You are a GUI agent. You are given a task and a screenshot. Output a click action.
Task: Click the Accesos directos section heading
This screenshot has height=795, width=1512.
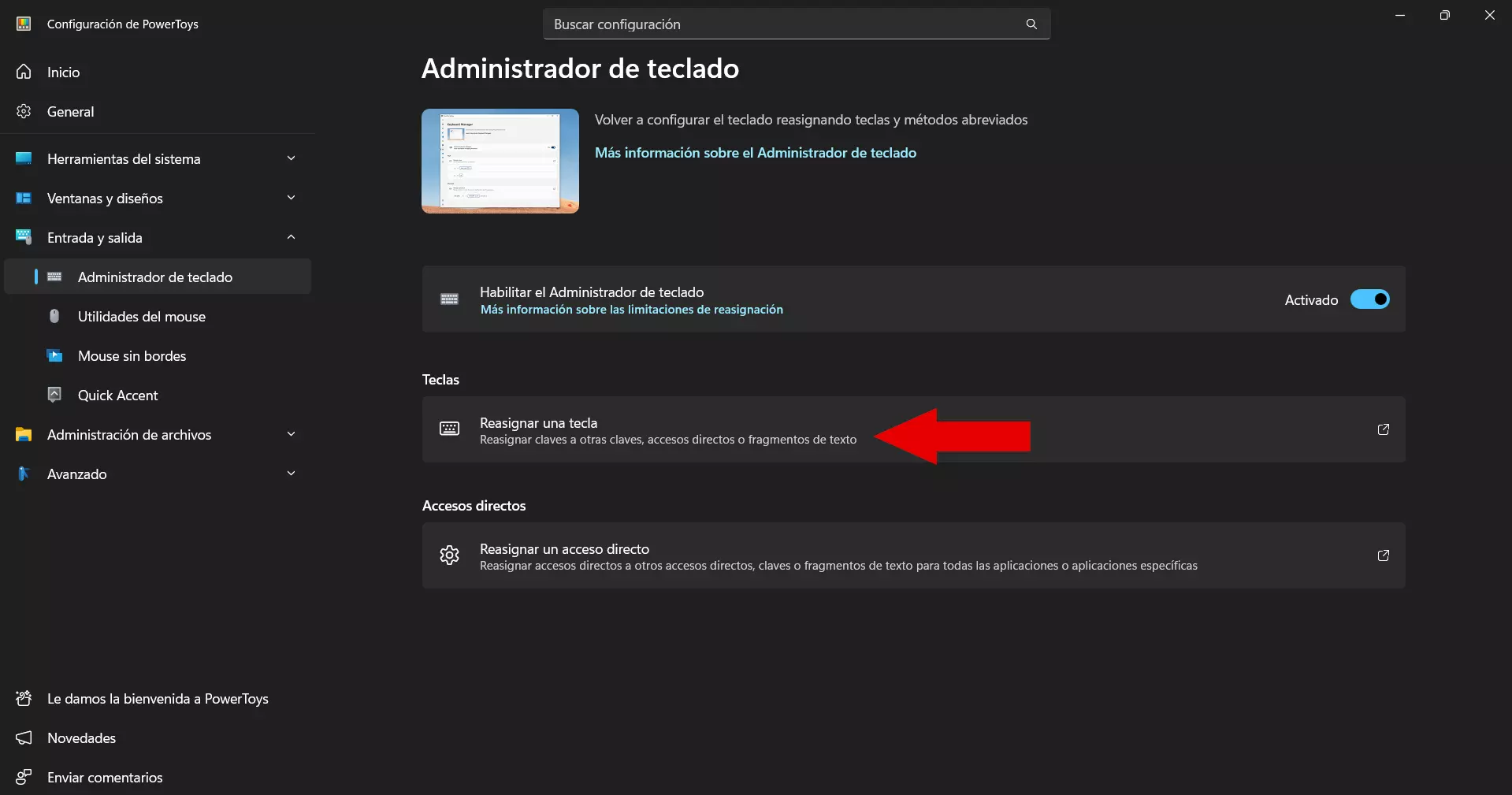pyautogui.click(x=474, y=506)
